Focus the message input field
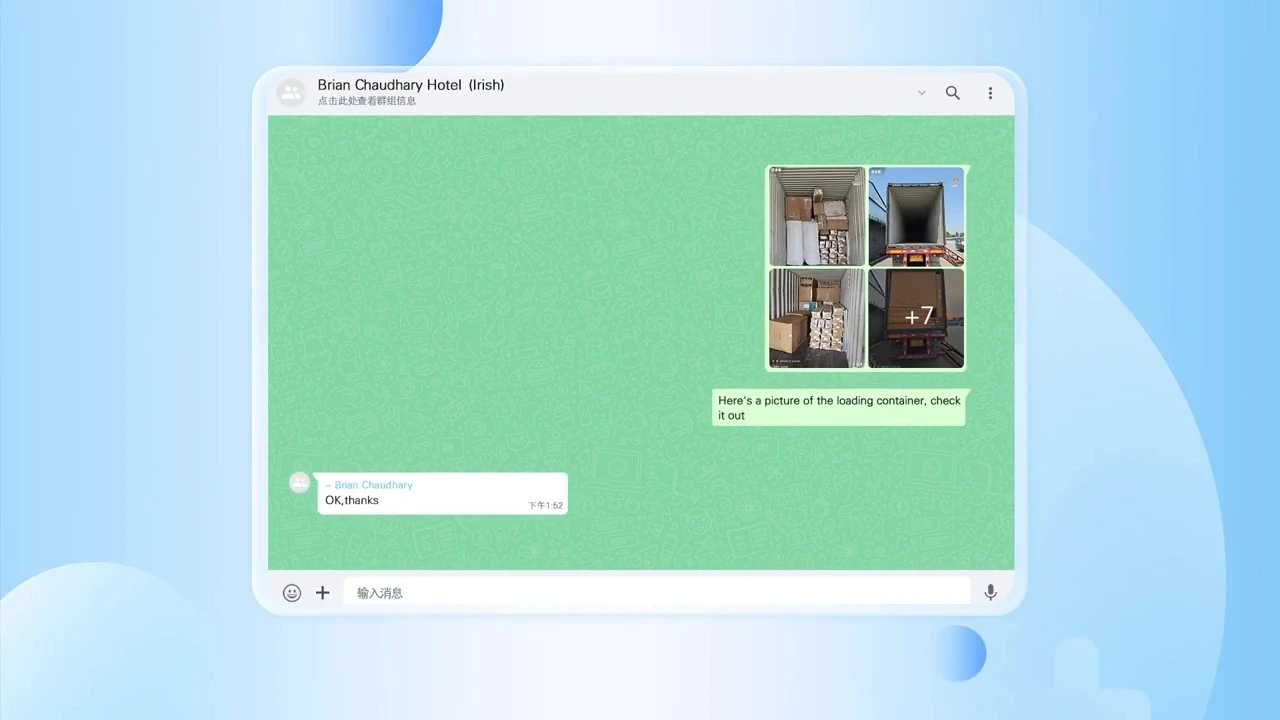Image resolution: width=1280 pixels, height=720 pixels. pyautogui.click(x=657, y=592)
